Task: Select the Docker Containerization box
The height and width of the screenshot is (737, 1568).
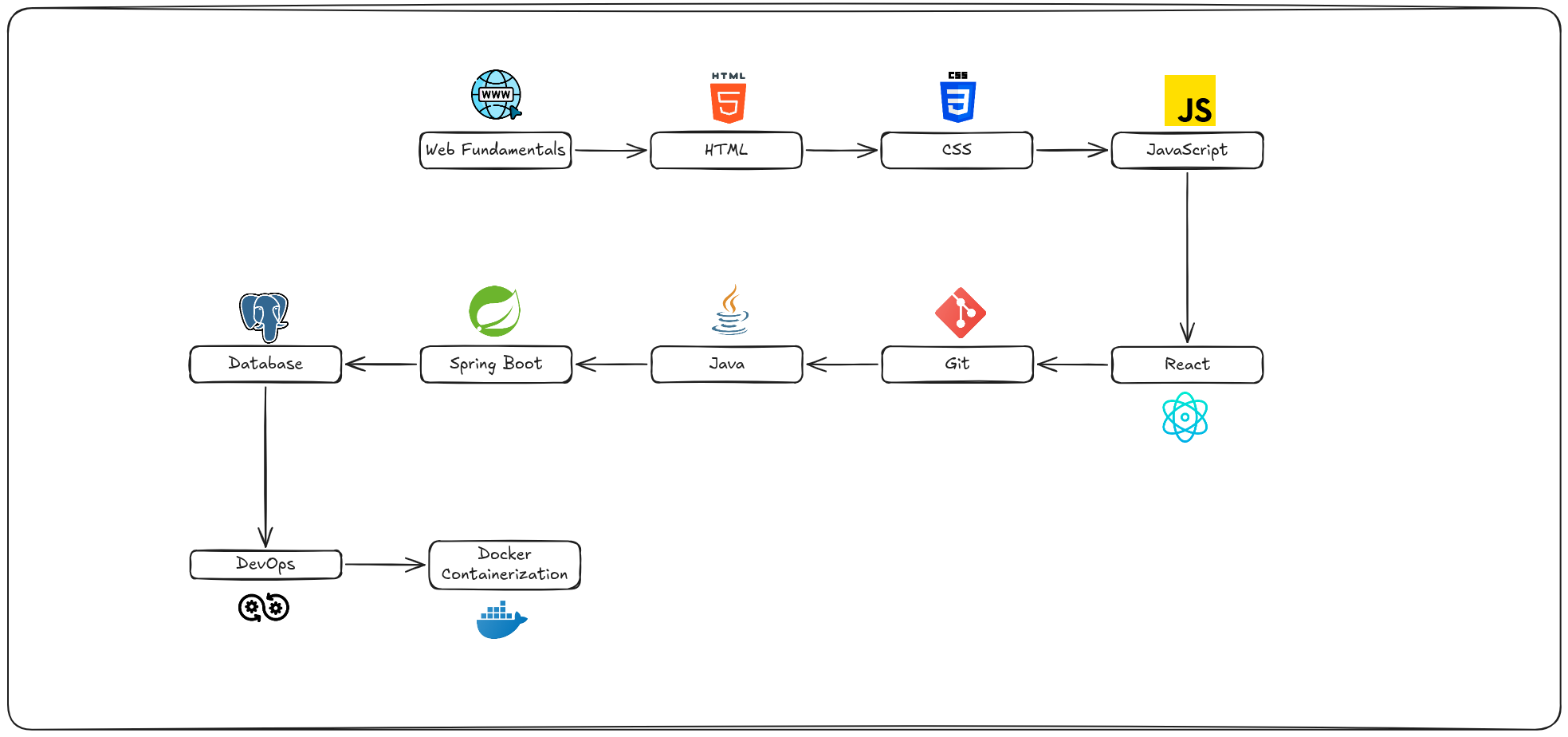Action: [505, 565]
